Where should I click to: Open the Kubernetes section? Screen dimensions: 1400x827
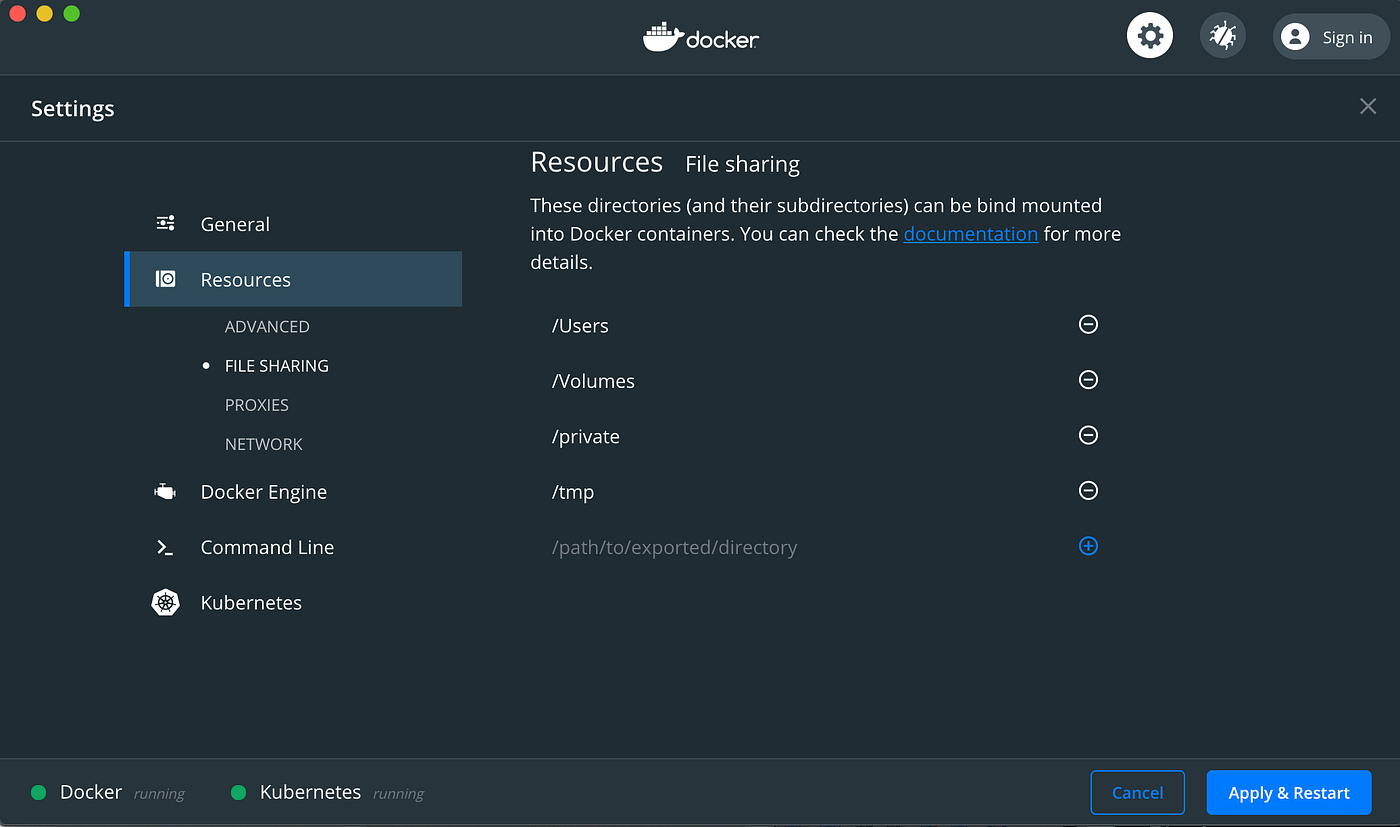tap(293, 603)
